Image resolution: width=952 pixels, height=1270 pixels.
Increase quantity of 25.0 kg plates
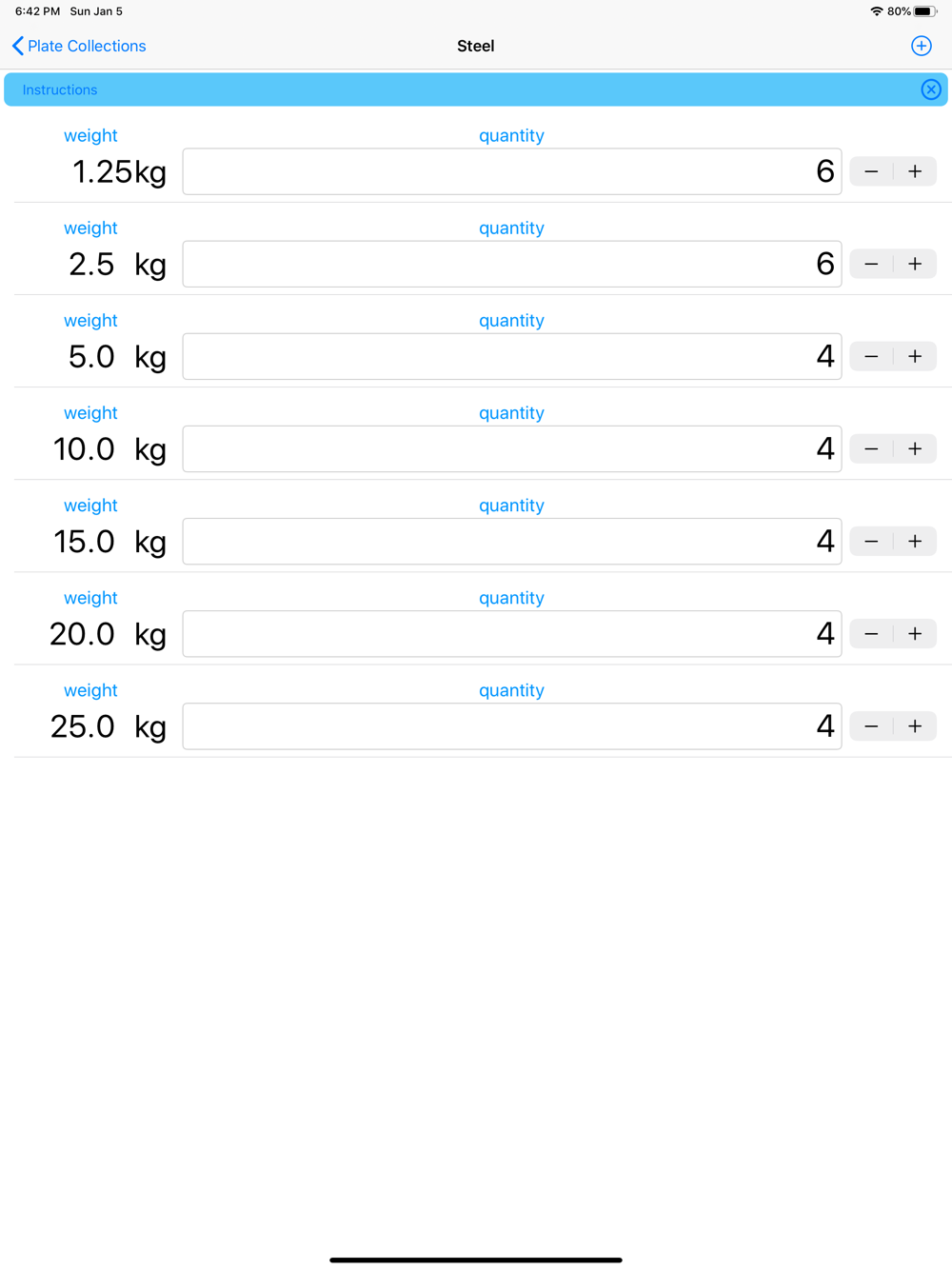915,725
